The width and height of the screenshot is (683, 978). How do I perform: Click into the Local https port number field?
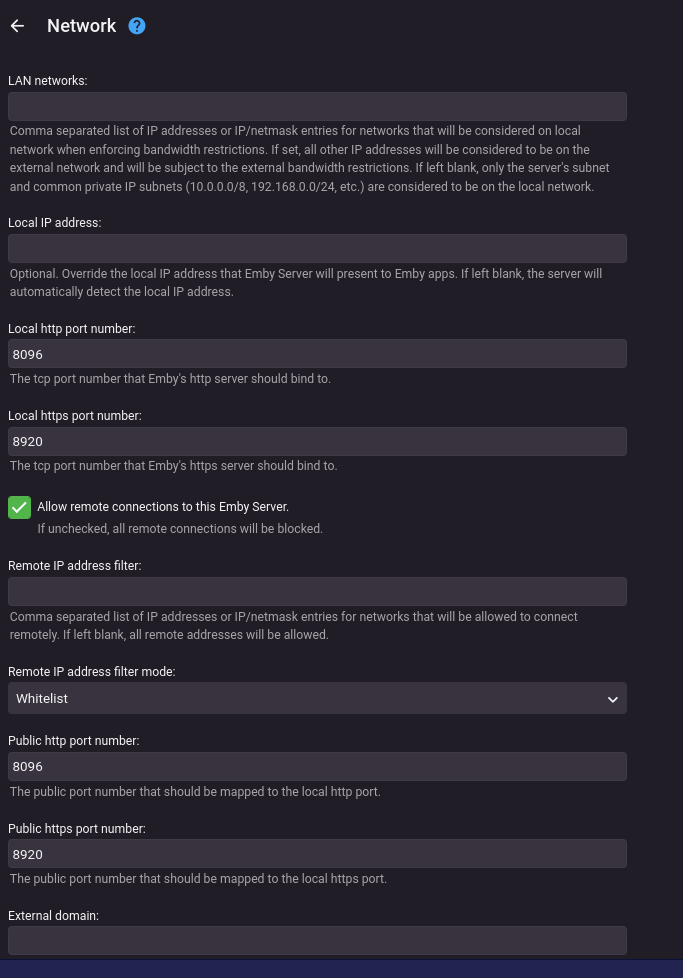[x=317, y=442]
